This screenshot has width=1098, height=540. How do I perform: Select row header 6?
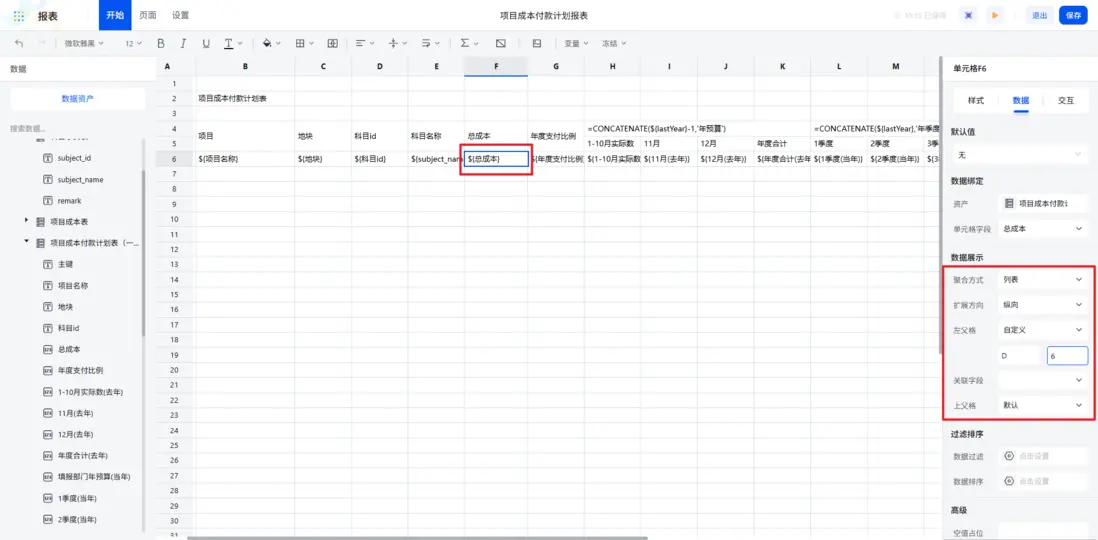pyautogui.click(x=174, y=159)
